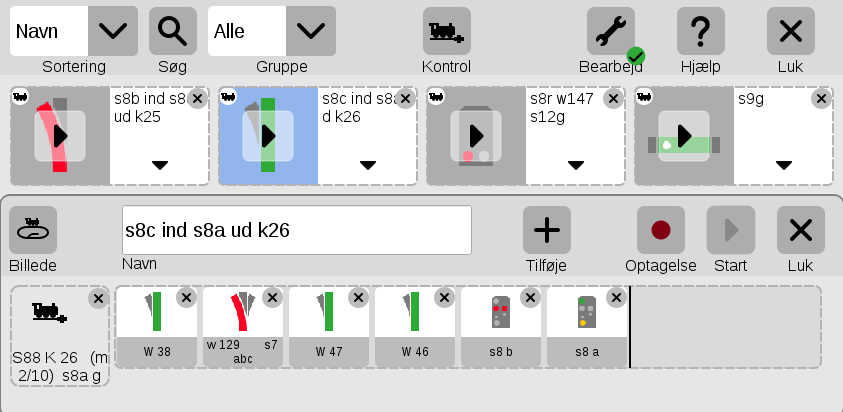This screenshot has height=412, width=843.
Task: Select the W 38 turnout tile
Action: (157, 327)
